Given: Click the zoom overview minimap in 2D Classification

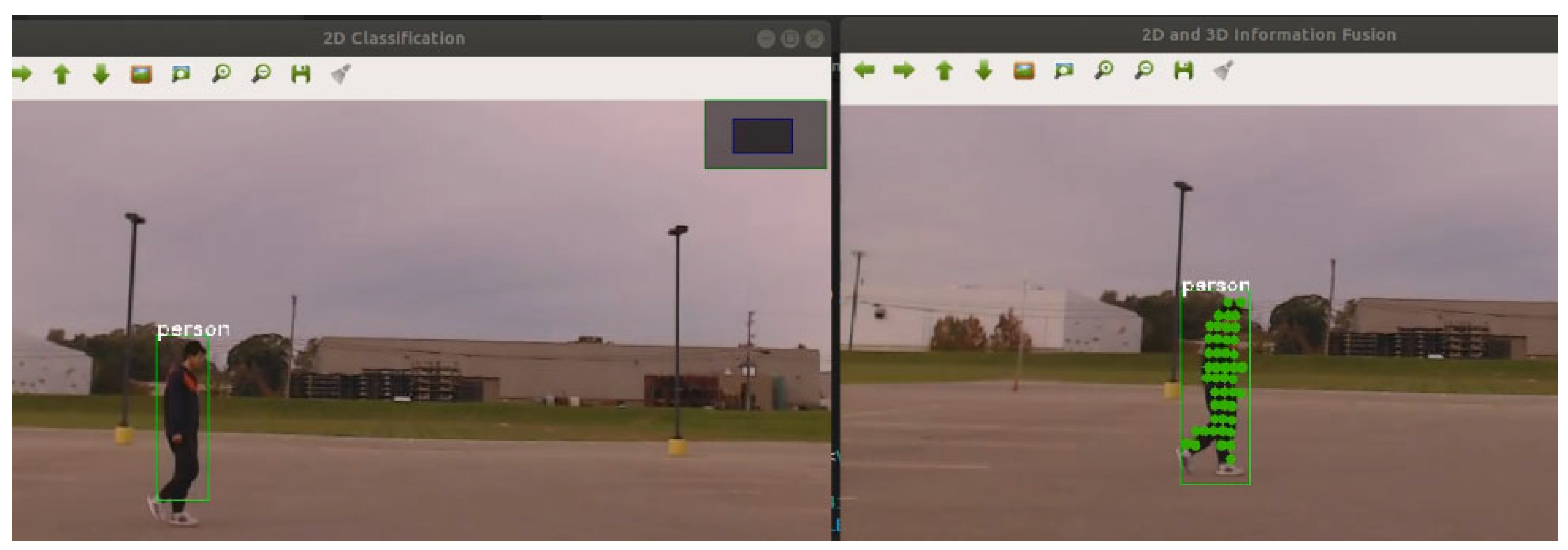Looking at the screenshot, I should point(765,134).
